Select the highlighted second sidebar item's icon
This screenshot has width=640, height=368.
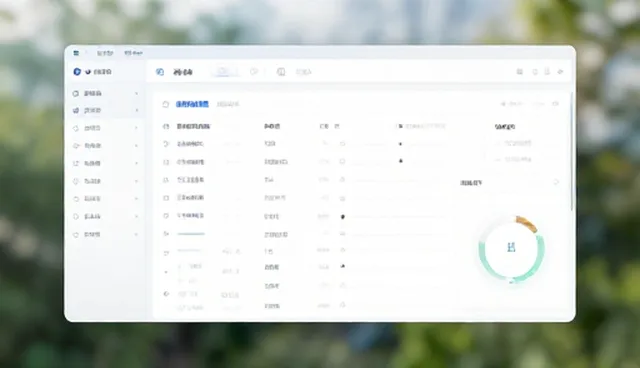76,111
